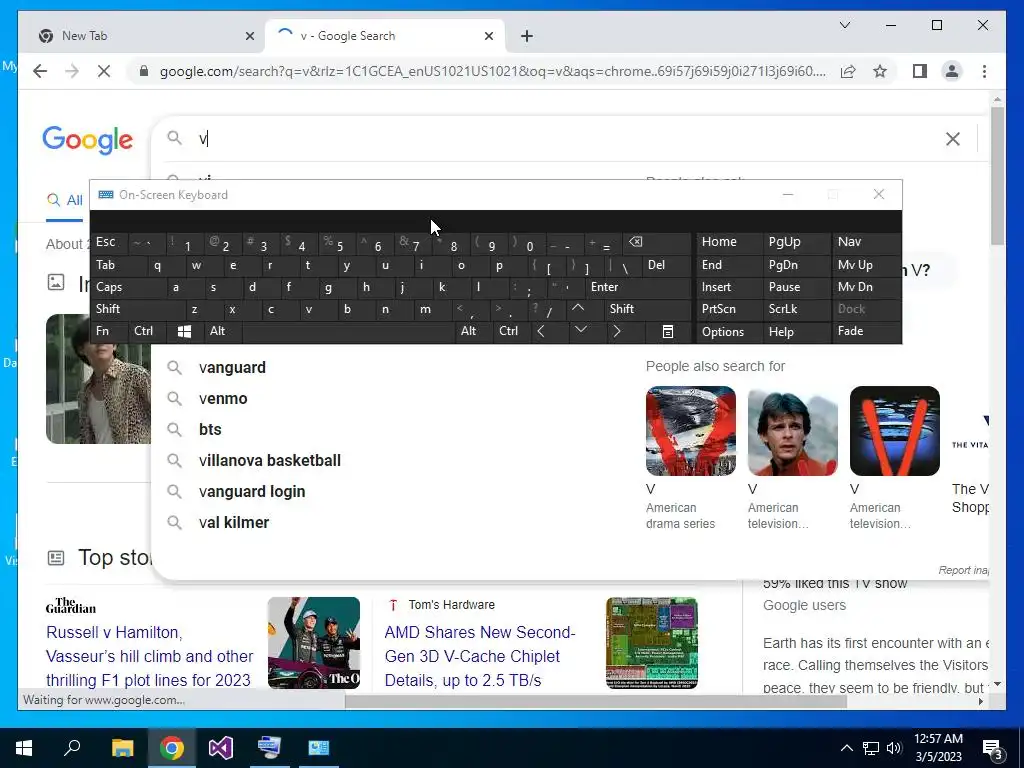Toggle left Alt on the on-screen keyboard

point(222,332)
